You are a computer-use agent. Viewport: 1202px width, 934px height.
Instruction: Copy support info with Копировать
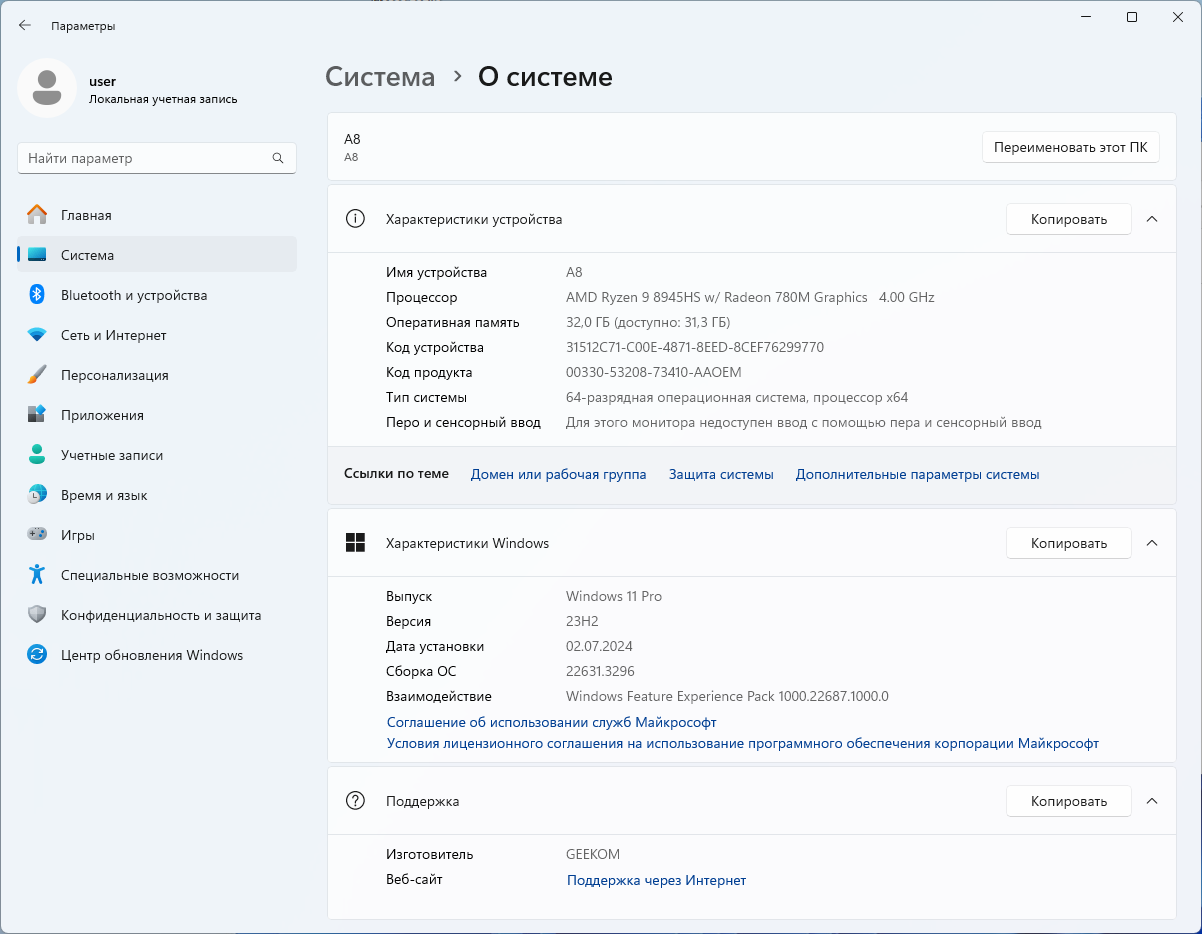click(1068, 801)
